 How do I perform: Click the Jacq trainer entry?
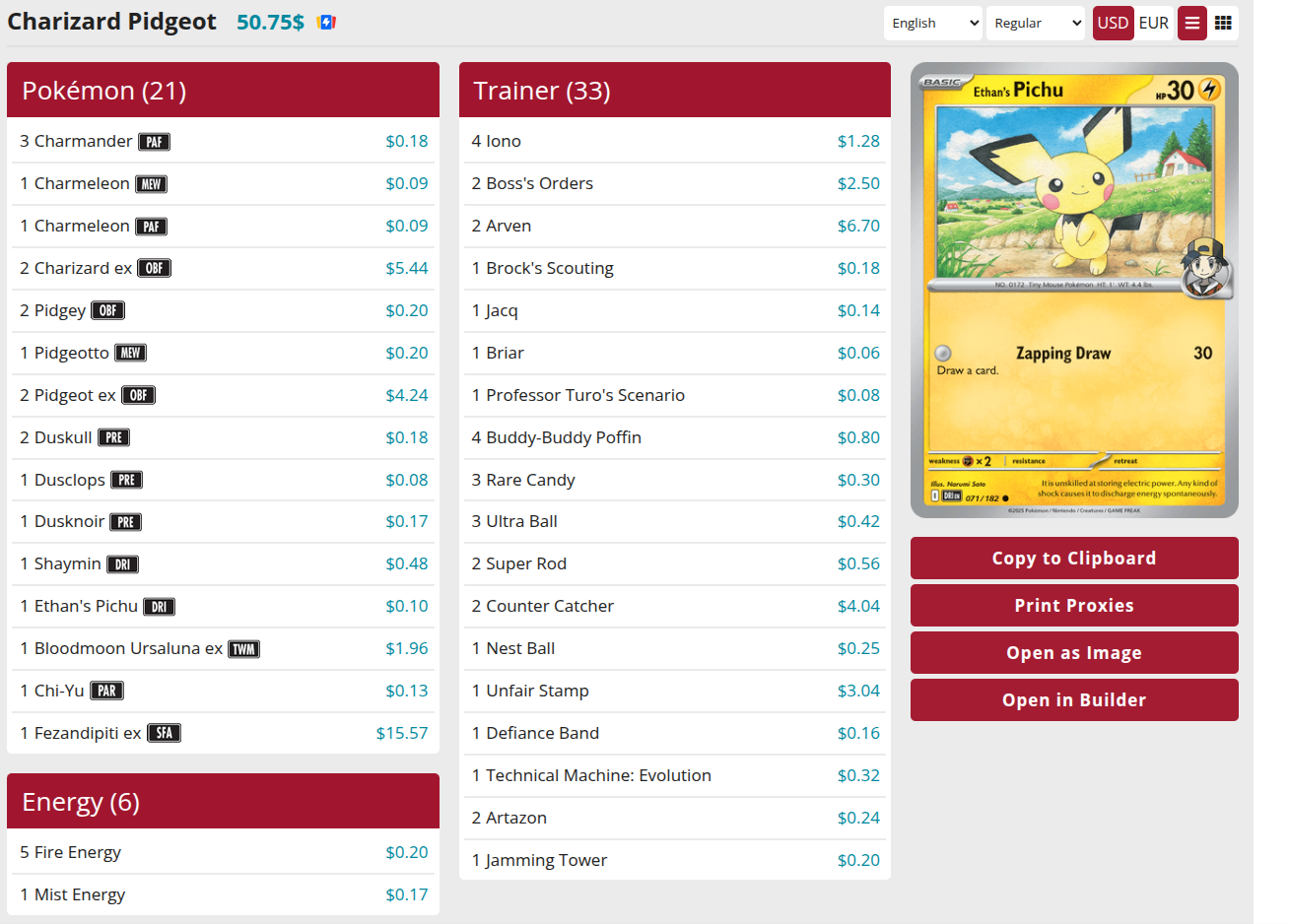coord(675,311)
